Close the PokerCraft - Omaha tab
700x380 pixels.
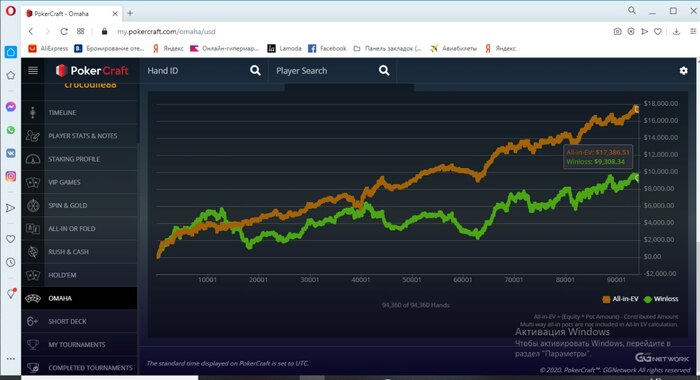[x=115, y=14]
